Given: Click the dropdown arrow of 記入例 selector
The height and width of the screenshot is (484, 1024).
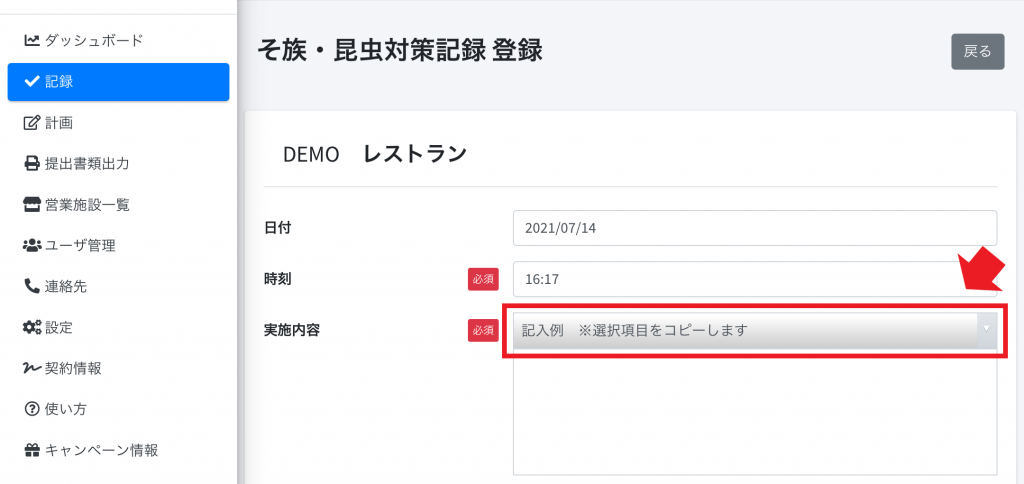Looking at the screenshot, I should [987, 329].
